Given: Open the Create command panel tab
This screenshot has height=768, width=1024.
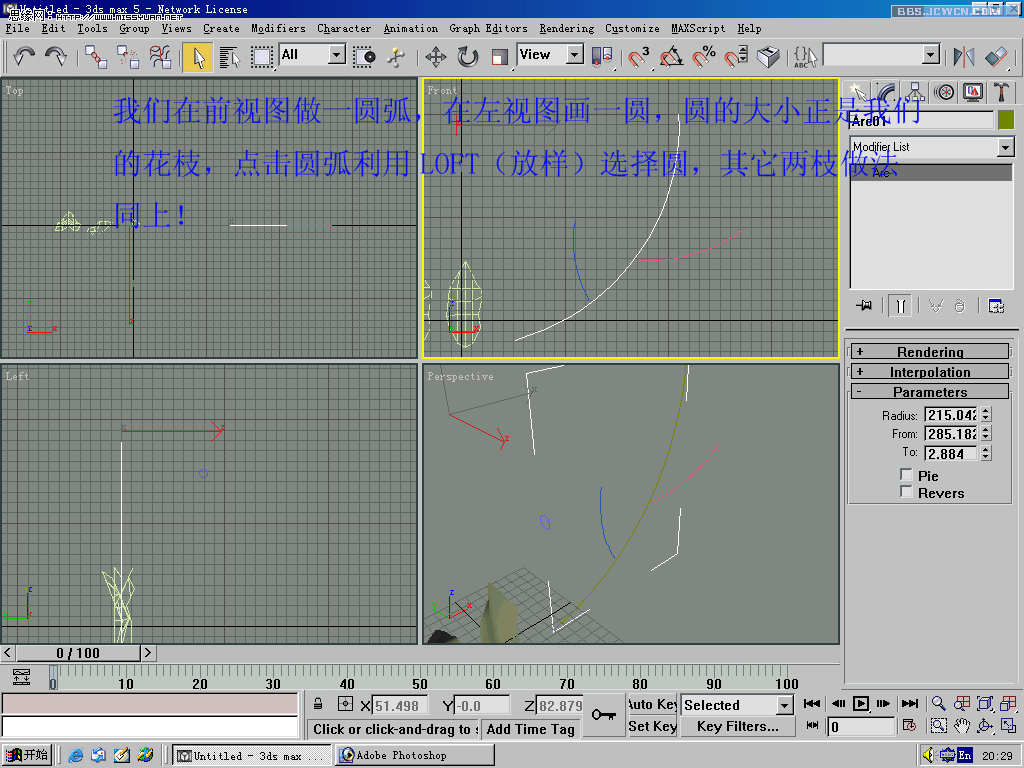Looking at the screenshot, I should (857, 92).
